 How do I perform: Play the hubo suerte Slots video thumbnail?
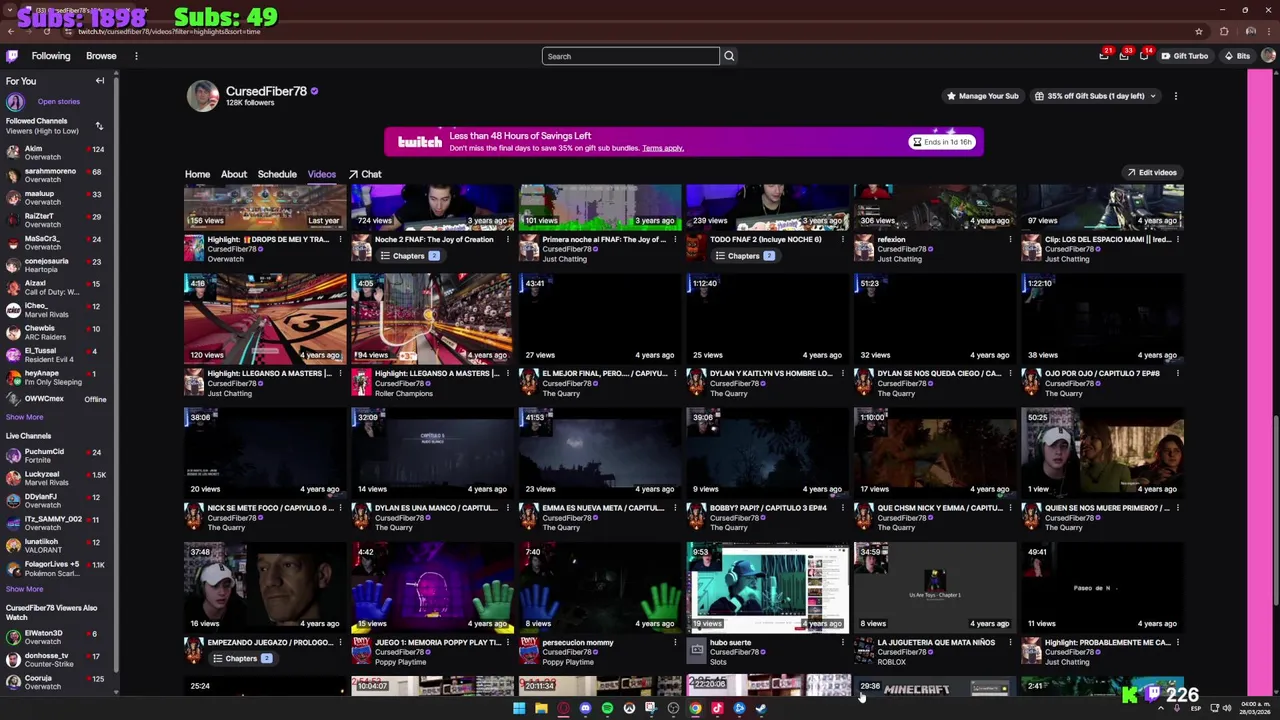[x=767, y=587]
